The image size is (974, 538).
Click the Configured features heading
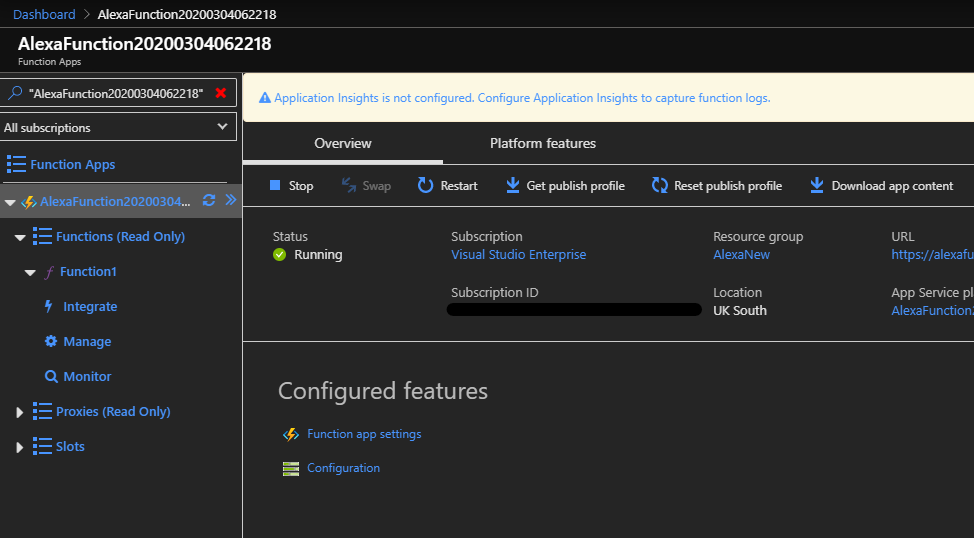point(383,391)
